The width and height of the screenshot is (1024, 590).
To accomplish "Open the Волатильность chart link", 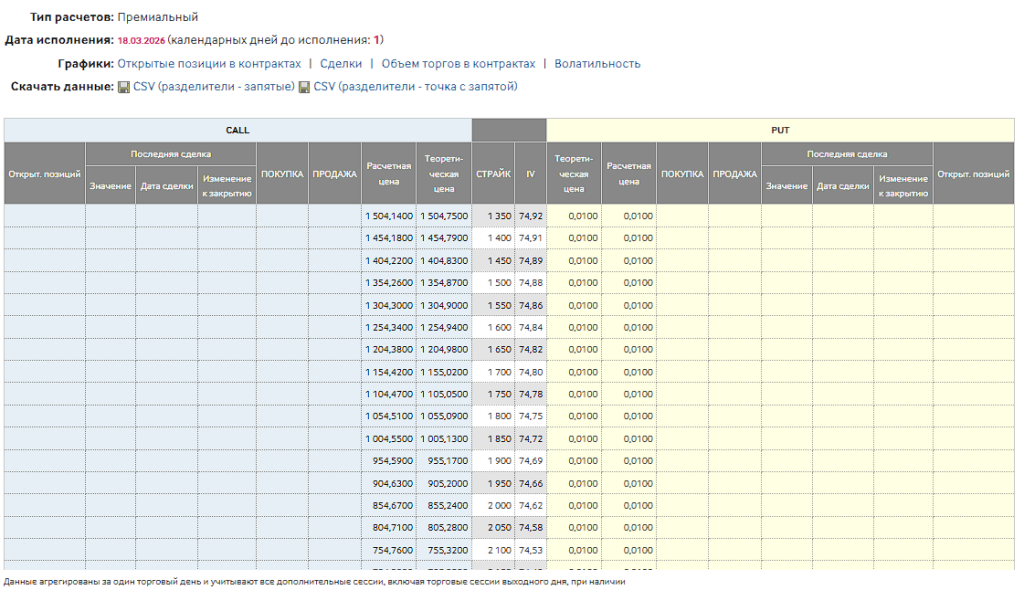I will (x=597, y=64).
